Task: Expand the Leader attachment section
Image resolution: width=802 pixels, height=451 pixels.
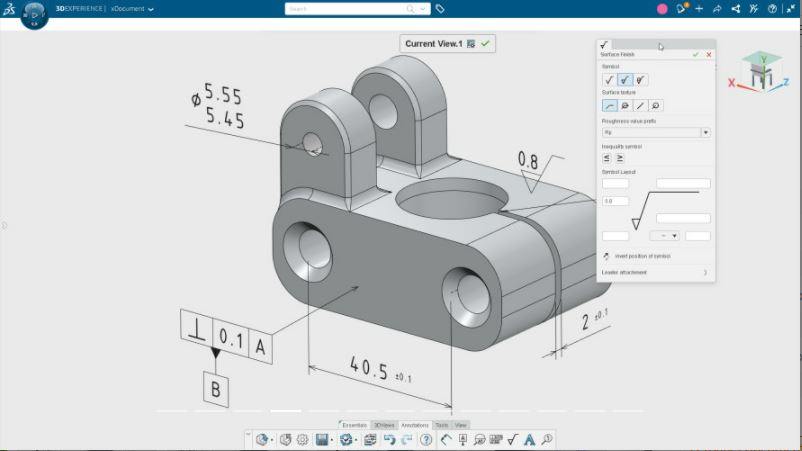Action: pyautogui.click(x=705, y=272)
